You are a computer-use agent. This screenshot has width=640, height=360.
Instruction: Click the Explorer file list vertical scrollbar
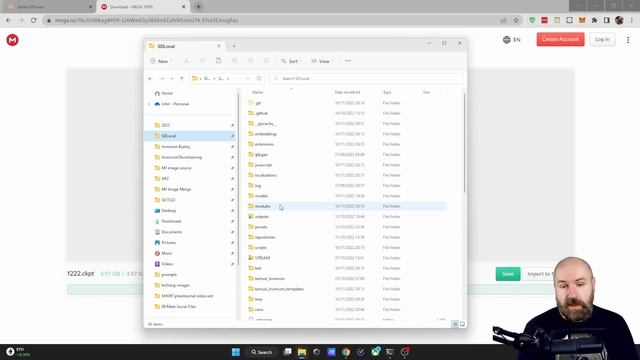[x=464, y=143]
